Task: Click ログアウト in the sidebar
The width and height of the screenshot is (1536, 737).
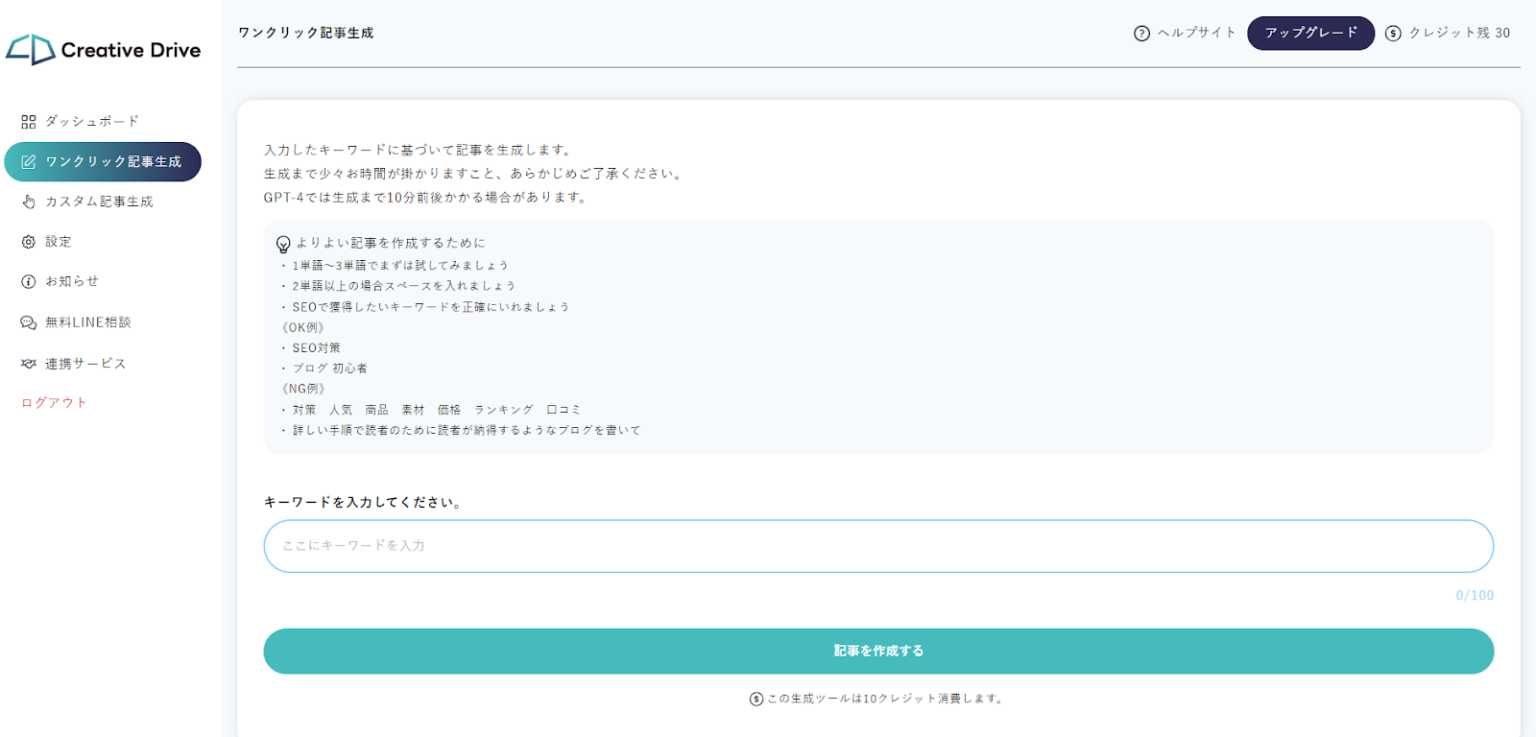Action: 50,402
